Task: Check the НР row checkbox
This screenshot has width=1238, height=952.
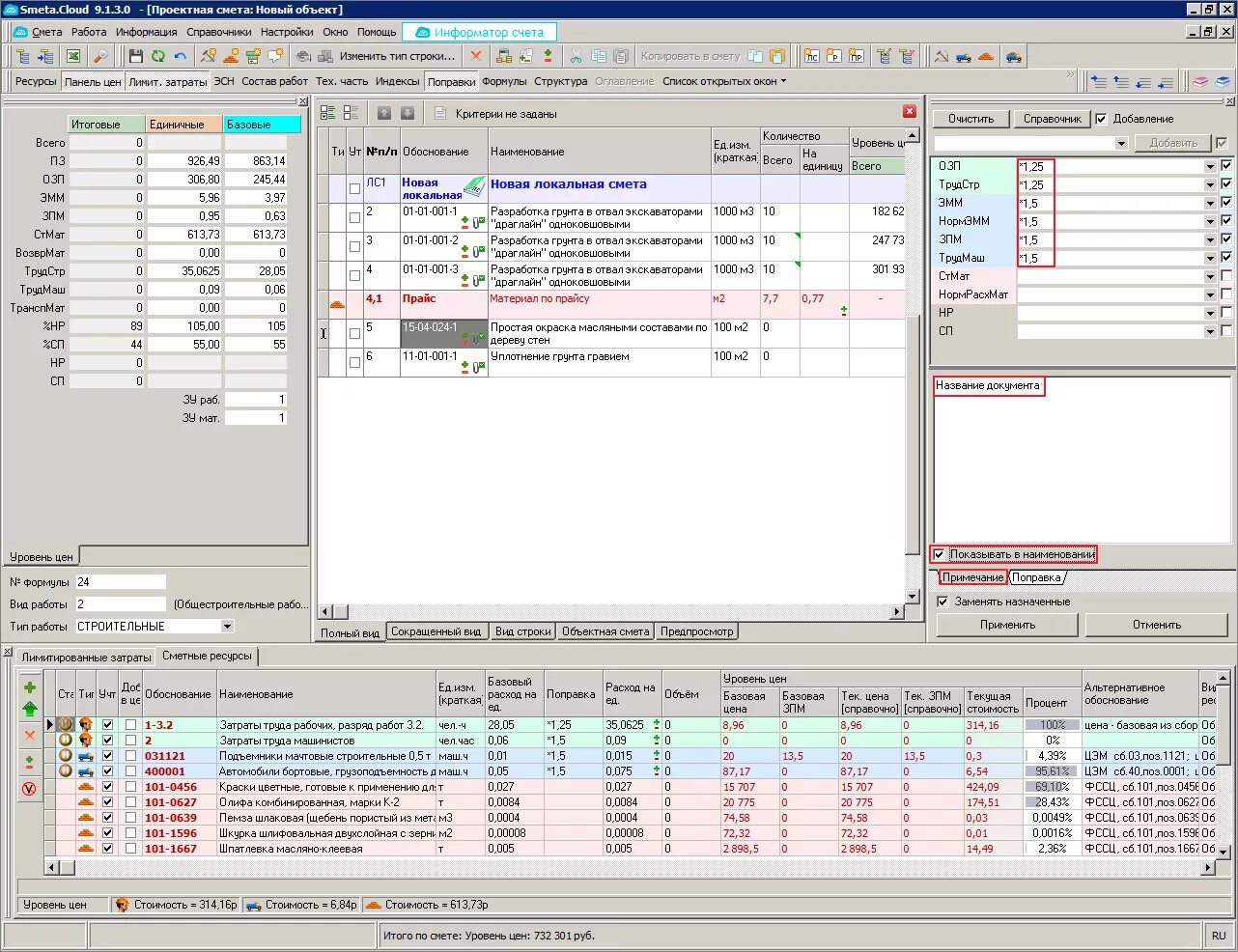Action: point(1226,313)
